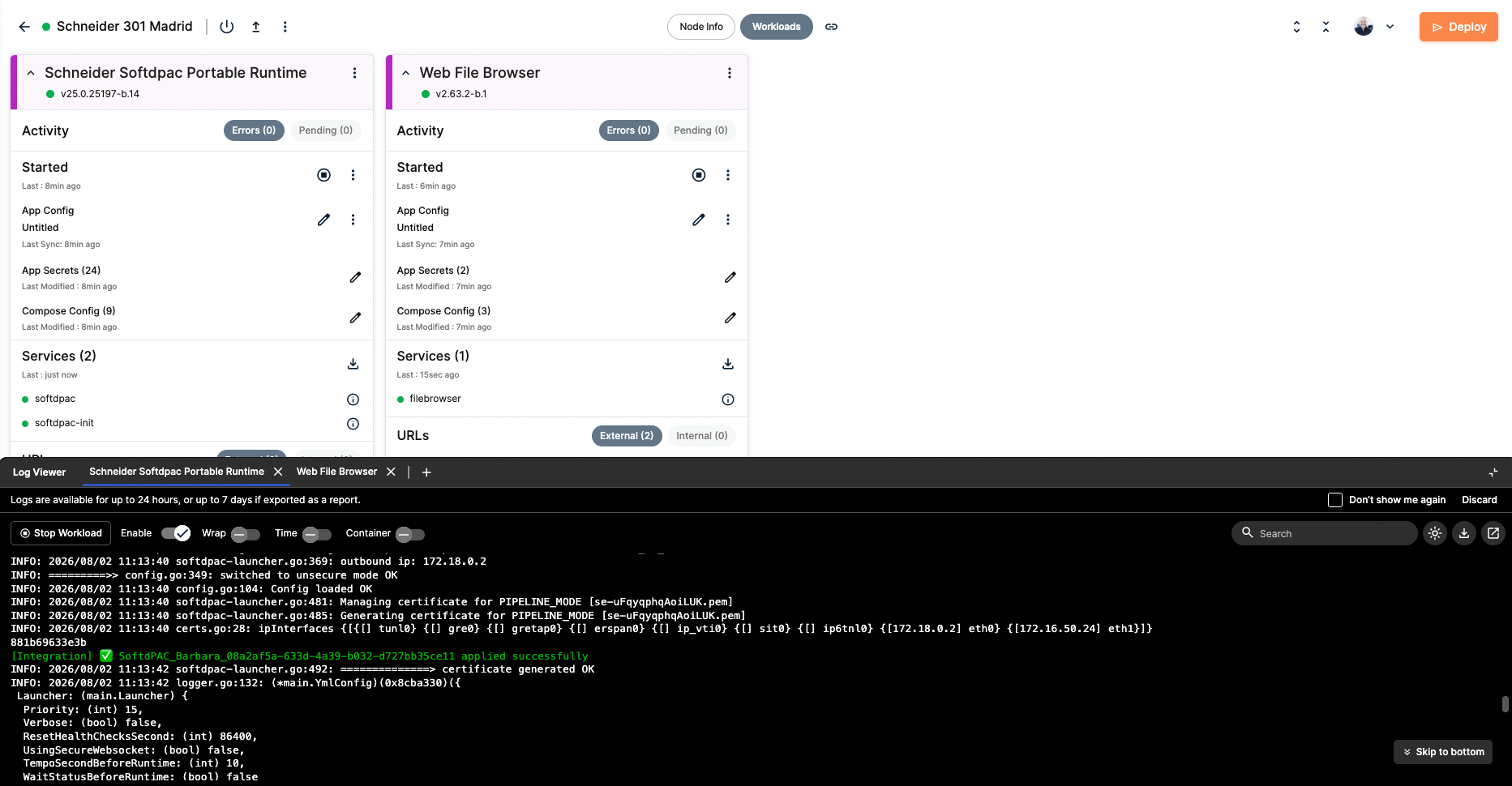Discard the log availability notice
This screenshot has height=786, width=1512.
click(1480, 500)
